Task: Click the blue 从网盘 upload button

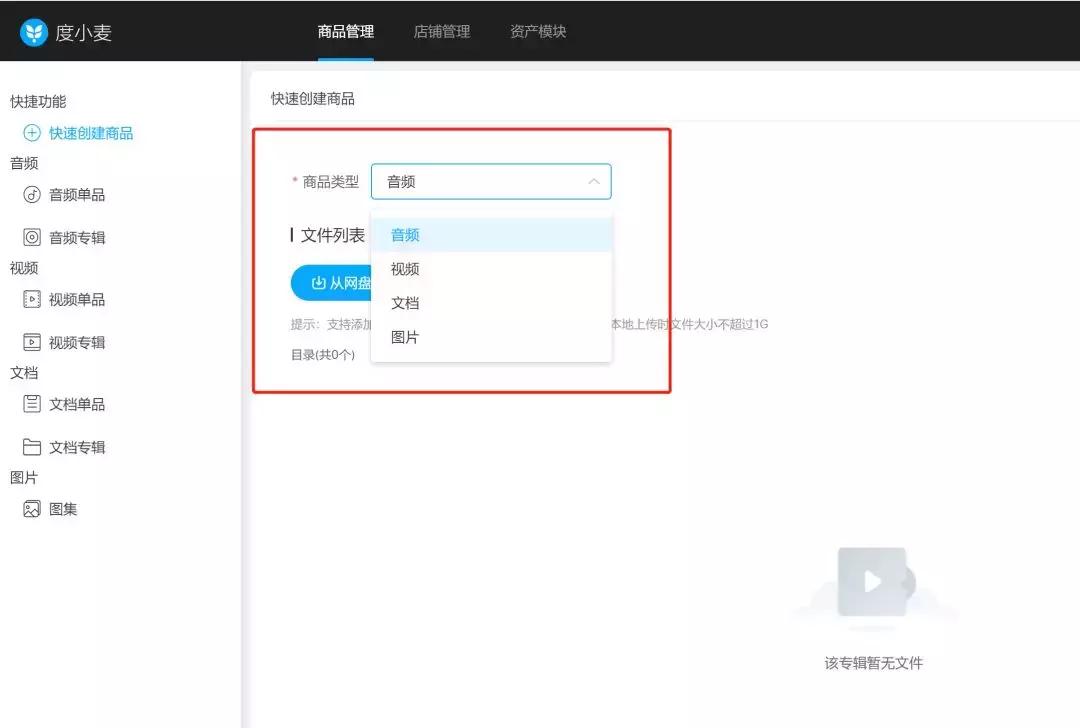Action: point(330,283)
